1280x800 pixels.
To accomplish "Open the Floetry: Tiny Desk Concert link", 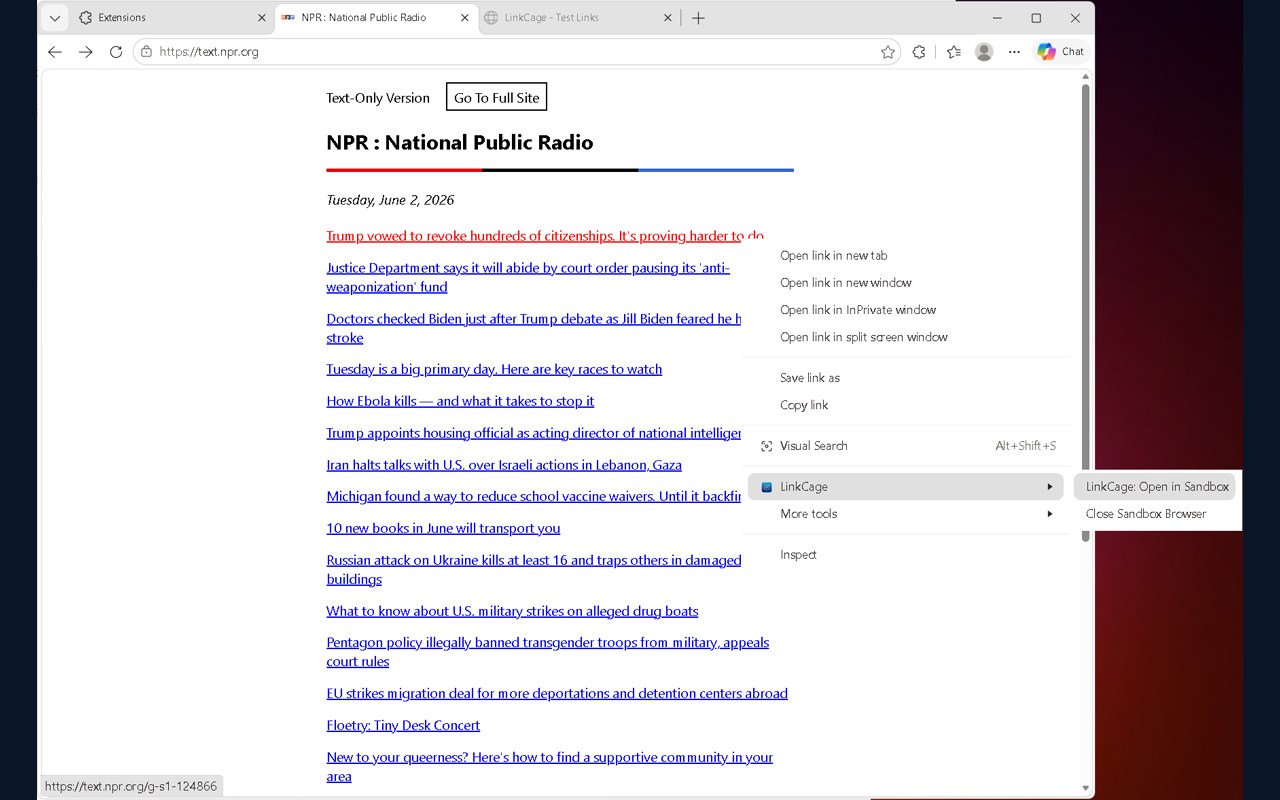I will (403, 725).
